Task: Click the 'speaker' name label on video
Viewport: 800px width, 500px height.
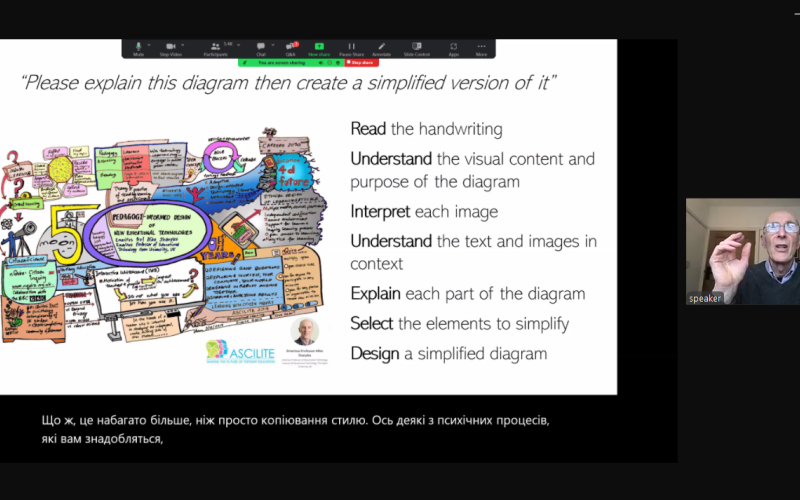Action: coord(705,298)
